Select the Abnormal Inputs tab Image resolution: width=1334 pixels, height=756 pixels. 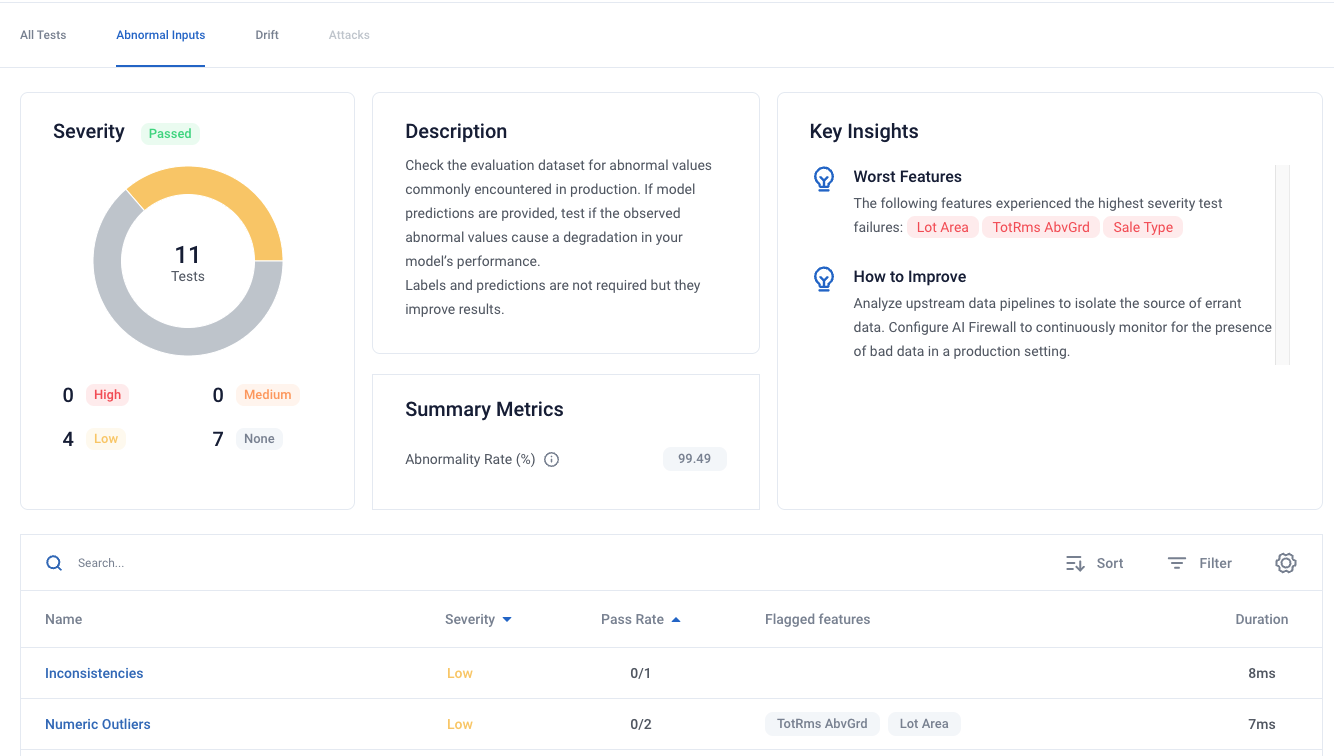(160, 35)
